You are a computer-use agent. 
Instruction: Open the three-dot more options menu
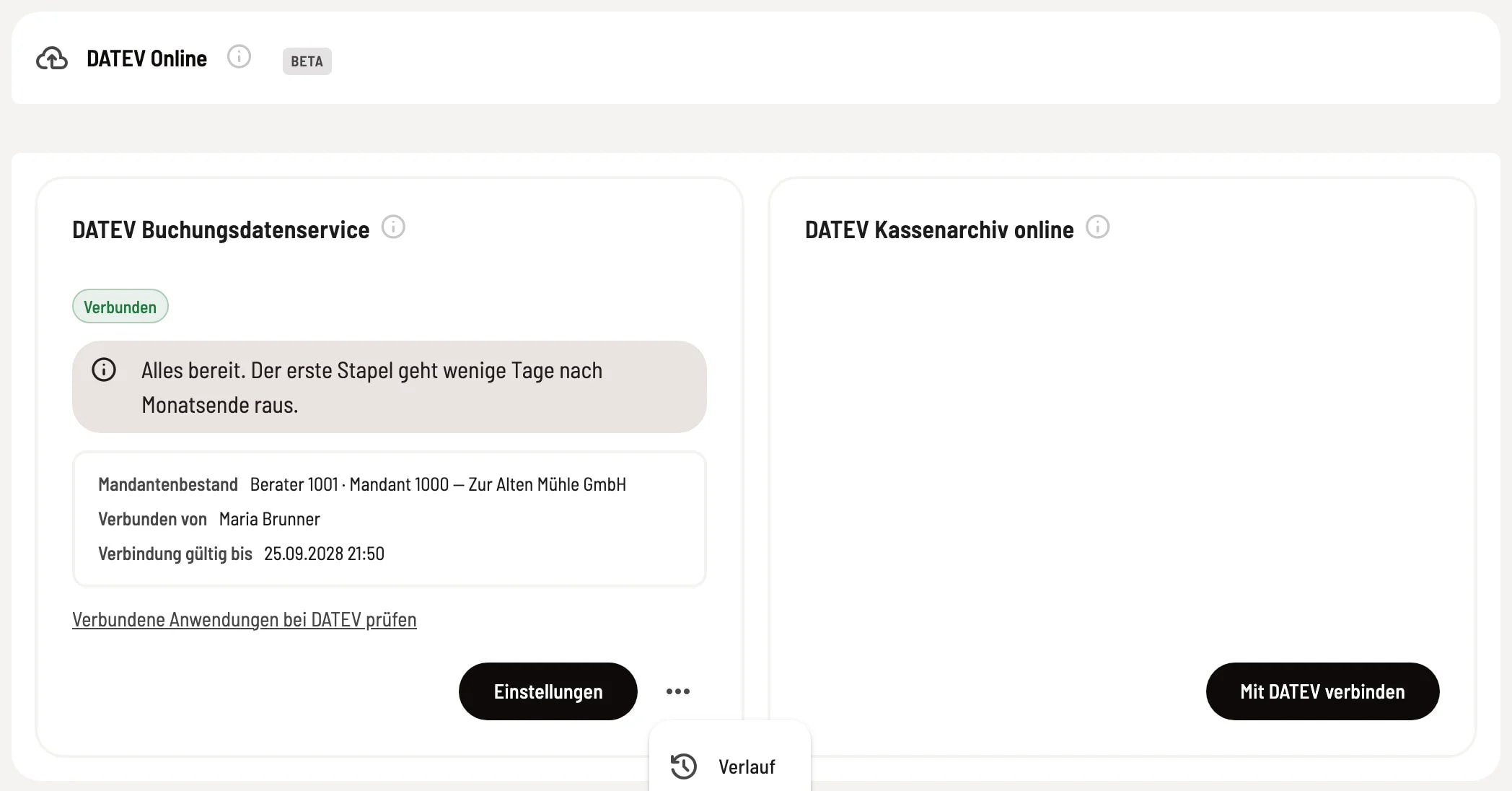pyautogui.click(x=678, y=691)
